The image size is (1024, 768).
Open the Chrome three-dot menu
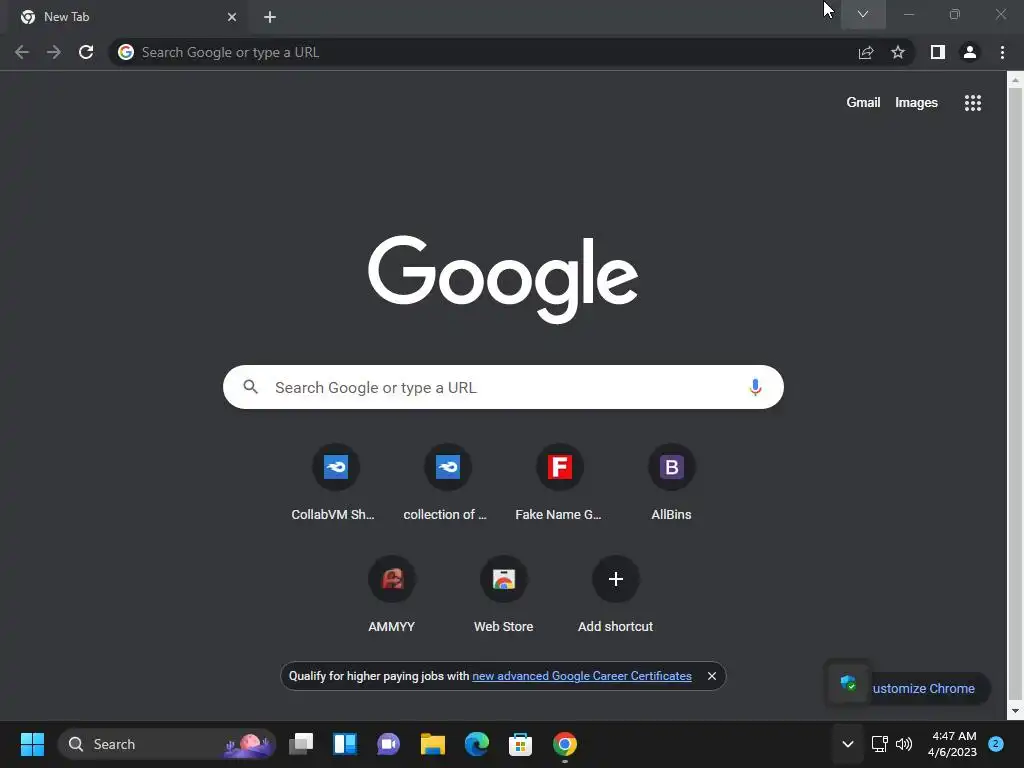(x=1002, y=52)
